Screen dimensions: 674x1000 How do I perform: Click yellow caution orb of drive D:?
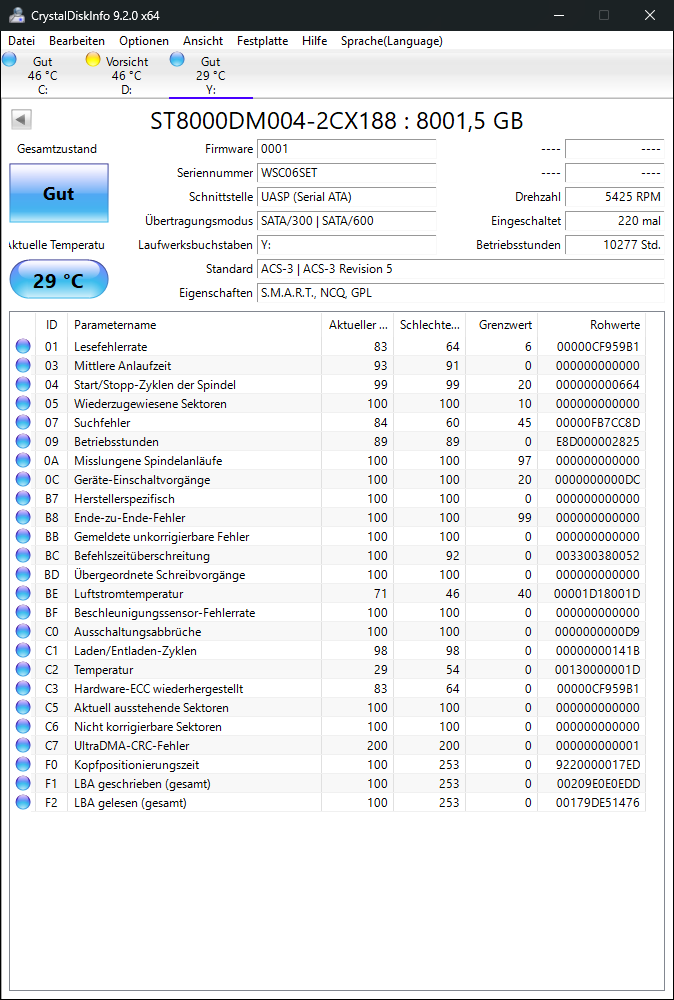(93, 59)
